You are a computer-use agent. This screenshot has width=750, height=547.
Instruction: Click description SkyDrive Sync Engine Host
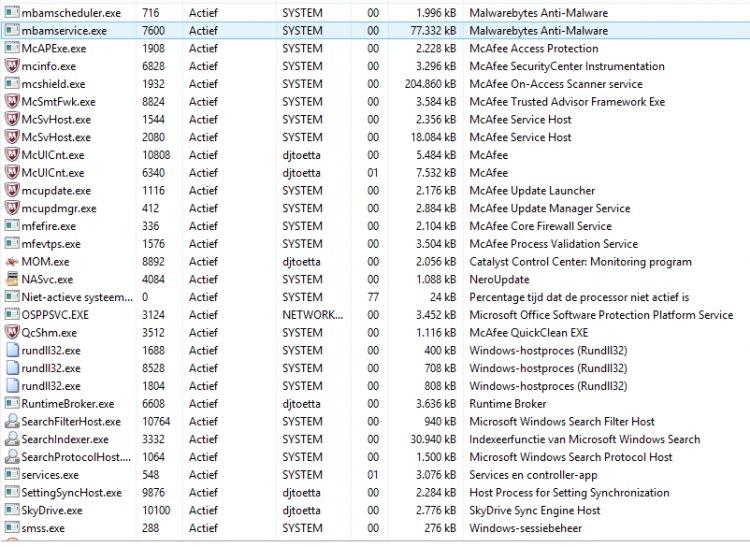(535, 510)
